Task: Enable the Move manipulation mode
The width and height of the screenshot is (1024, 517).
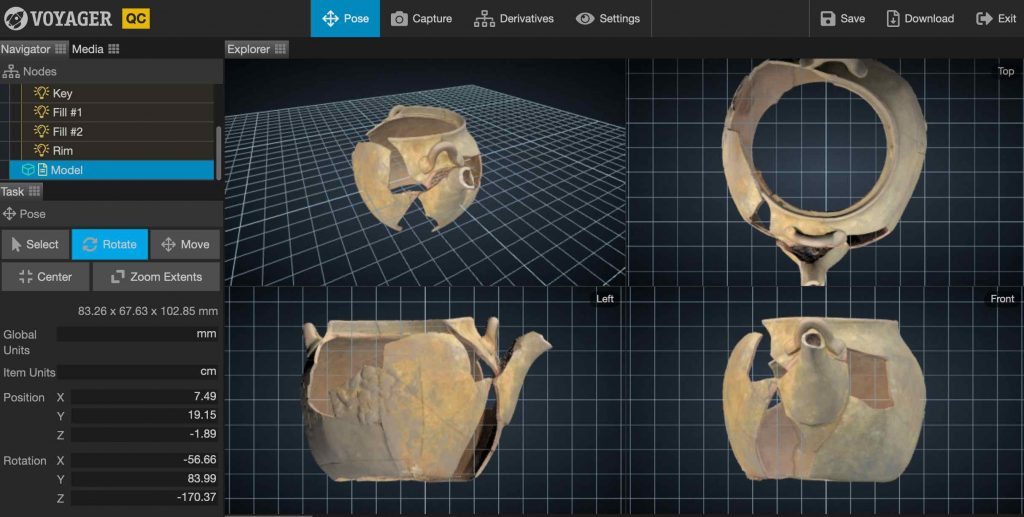Action: pyautogui.click(x=185, y=244)
